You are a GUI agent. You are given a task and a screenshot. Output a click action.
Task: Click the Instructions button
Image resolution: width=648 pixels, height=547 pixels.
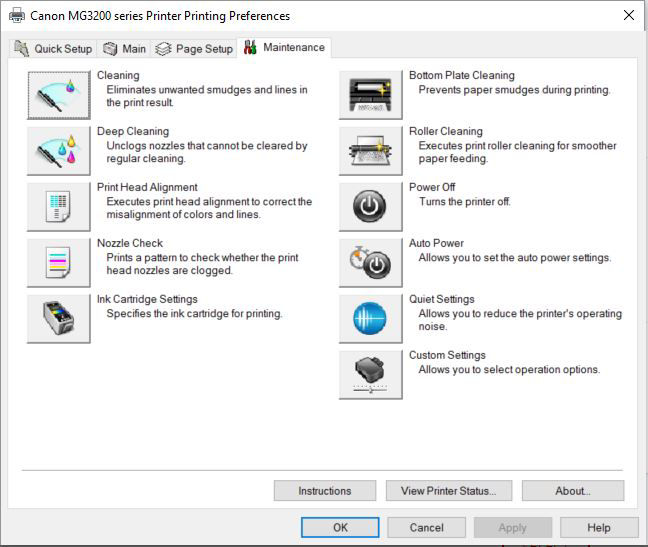click(x=324, y=491)
